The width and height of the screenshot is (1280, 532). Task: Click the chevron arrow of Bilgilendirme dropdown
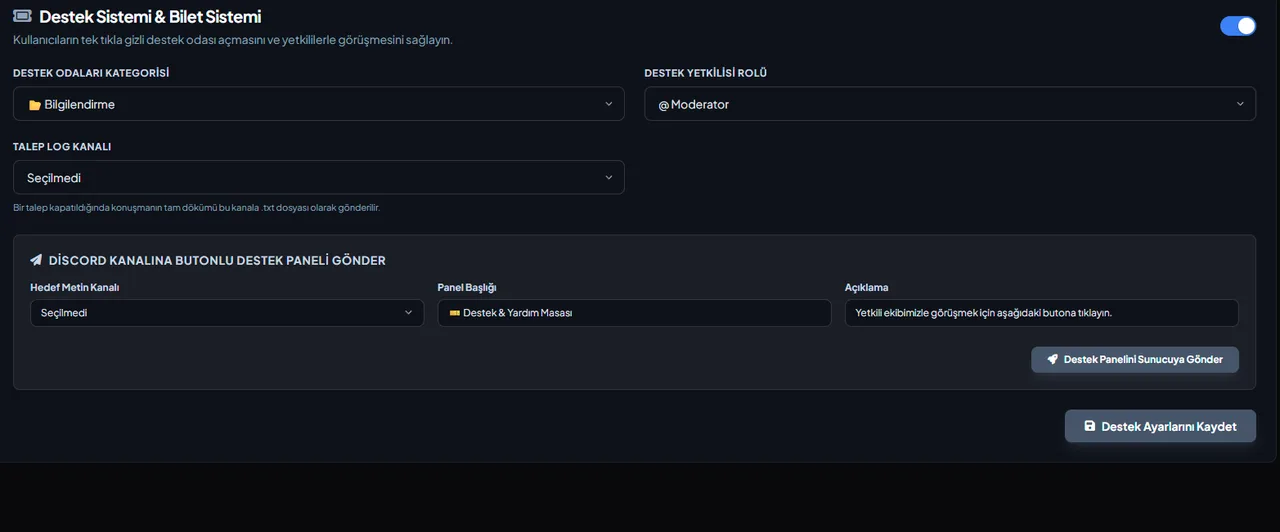click(608, 104)
